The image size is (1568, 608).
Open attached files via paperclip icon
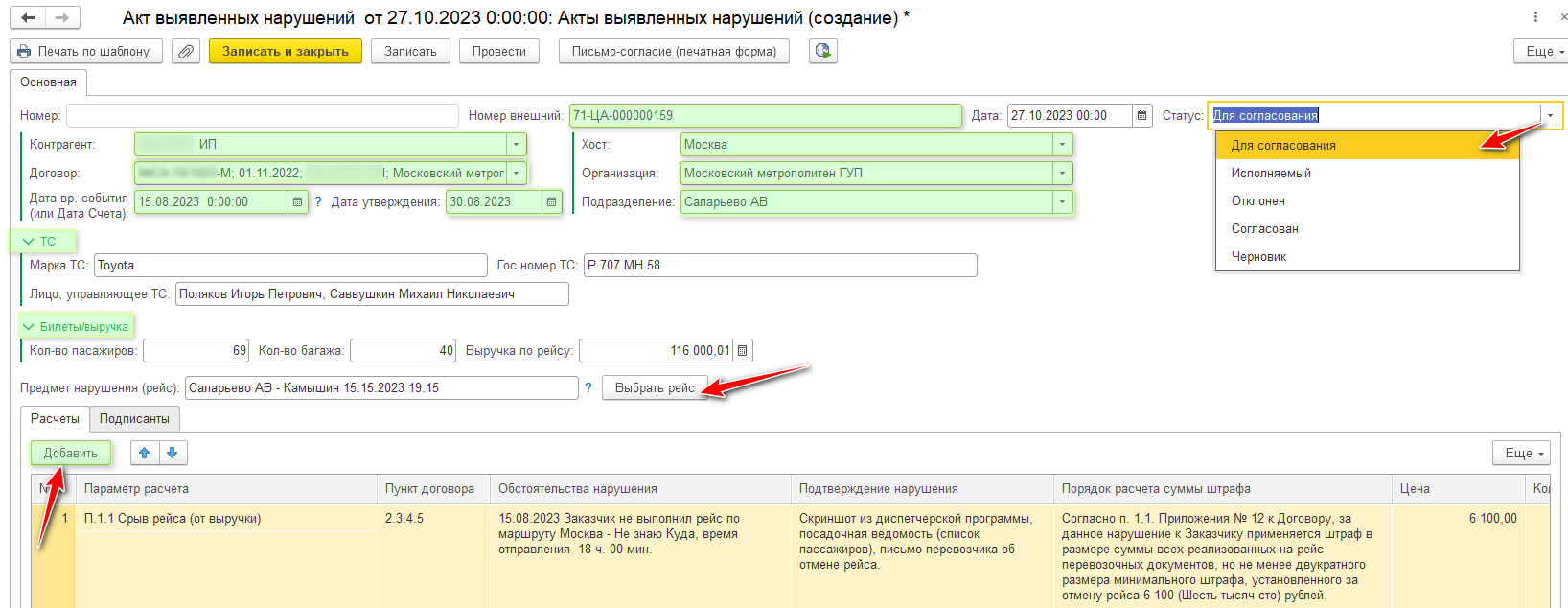point(186,52)
